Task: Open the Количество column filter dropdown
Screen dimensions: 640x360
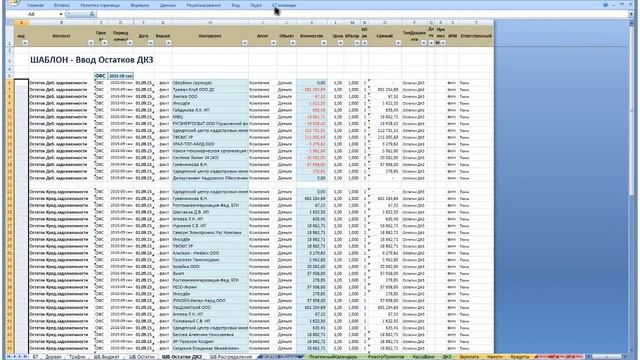Action: click(x=323, y=43)
